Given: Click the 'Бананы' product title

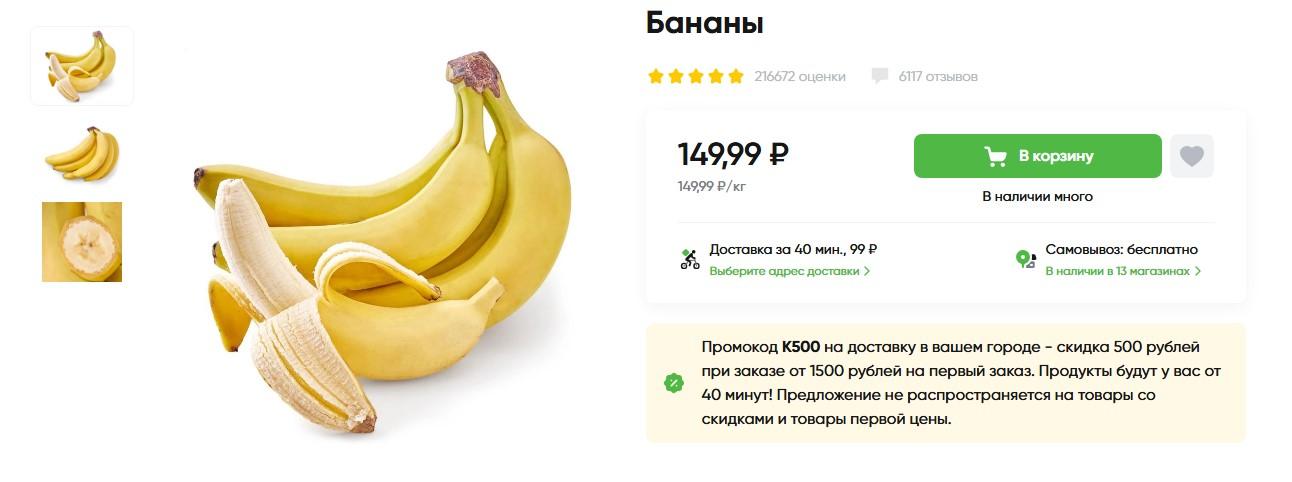Looking at the screenshot, I should click(705, 22).
